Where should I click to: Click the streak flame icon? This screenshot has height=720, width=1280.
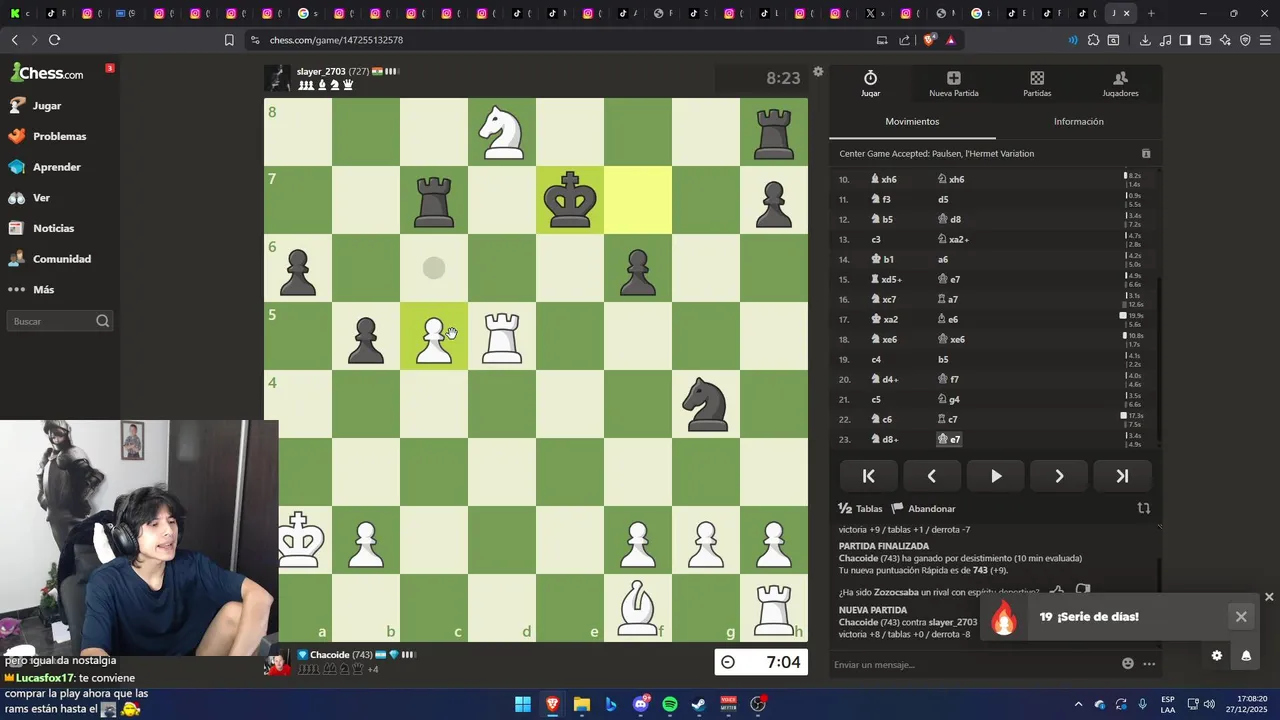coord(1004,617)
